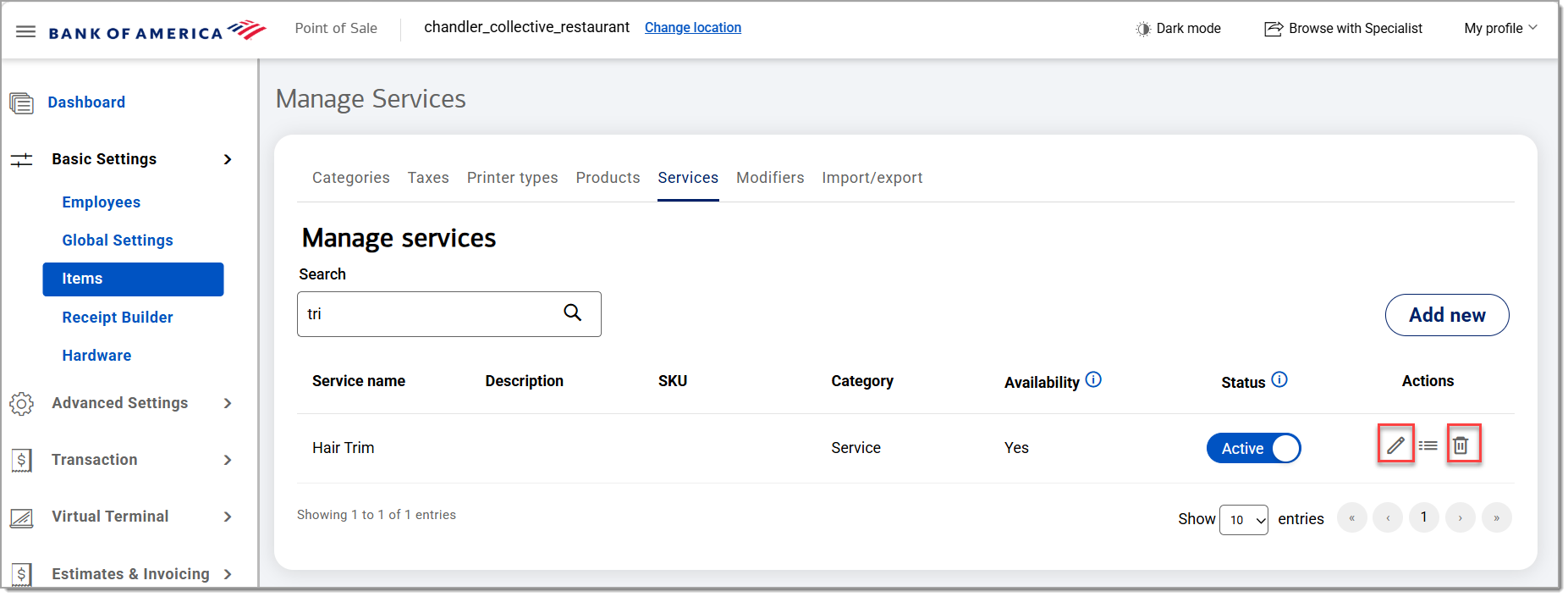Screen dimensions: 1568x597
Task: Delete Hair Trim with trash icon
Action: point(1462,445)
